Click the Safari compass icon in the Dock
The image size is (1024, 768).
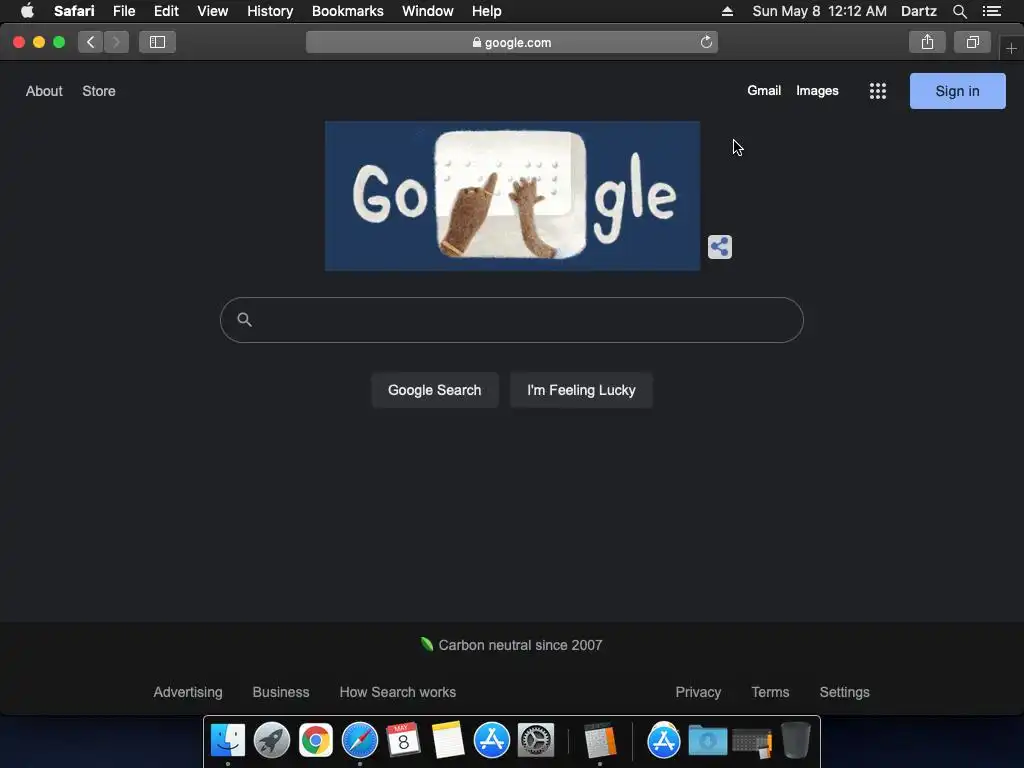pos(360,740)
